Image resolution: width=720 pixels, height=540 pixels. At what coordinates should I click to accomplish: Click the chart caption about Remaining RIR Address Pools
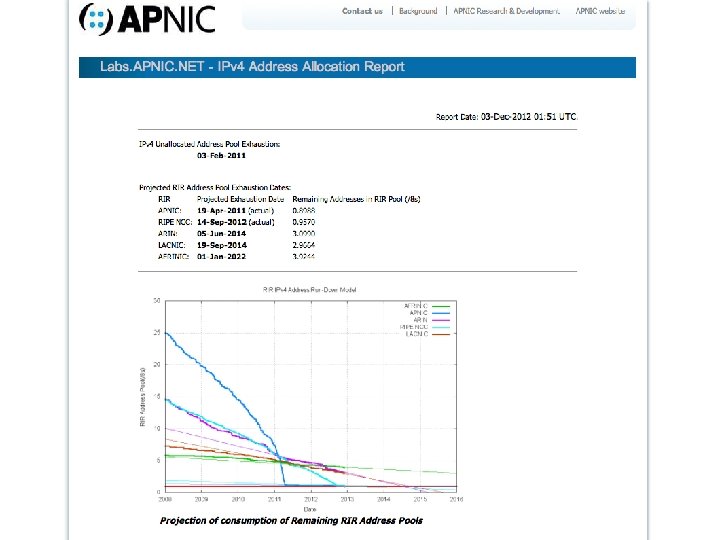[291, 521]
